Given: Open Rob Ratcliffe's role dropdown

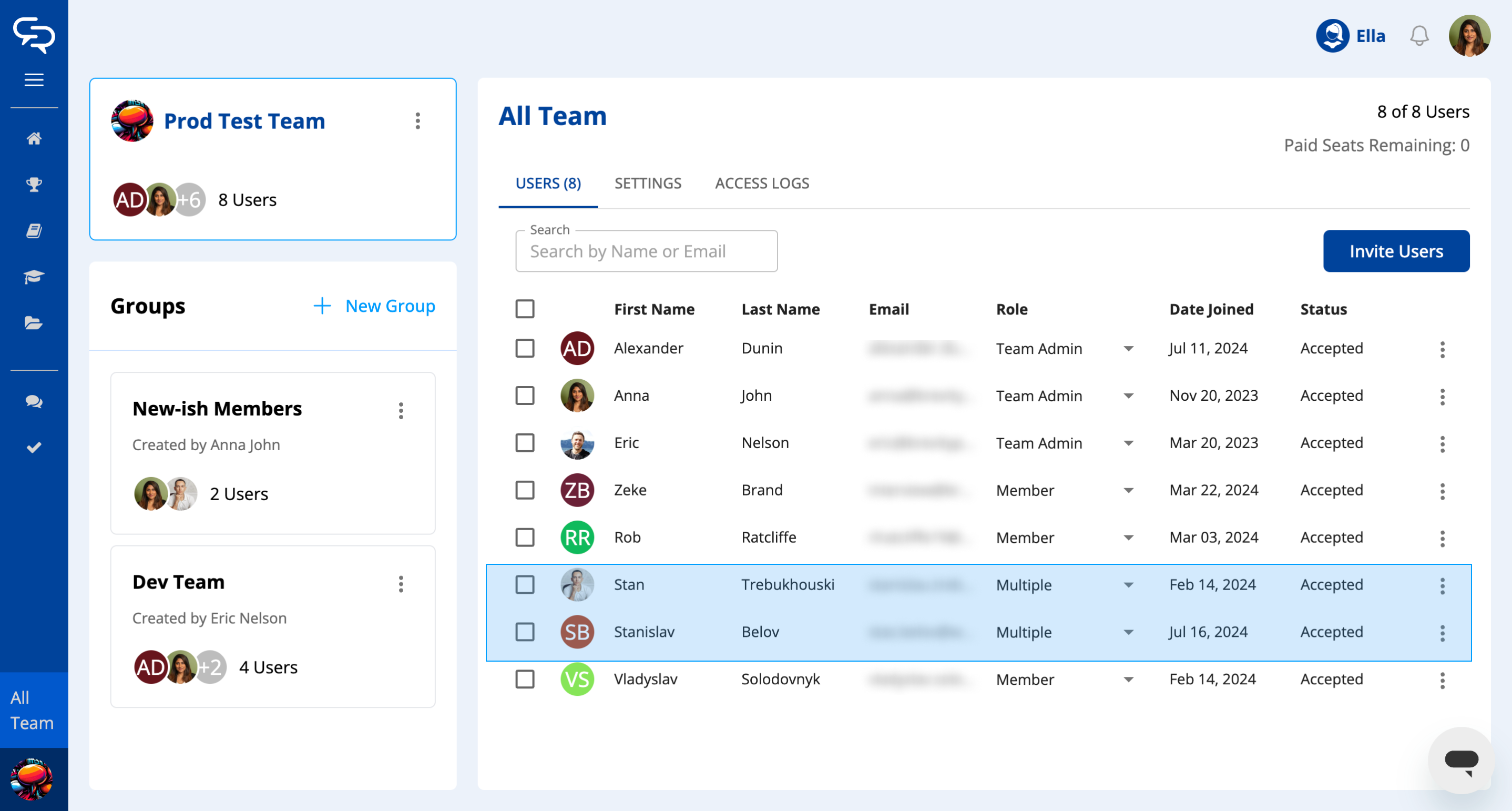Looking at the screenshot, I should (1128, 538).
